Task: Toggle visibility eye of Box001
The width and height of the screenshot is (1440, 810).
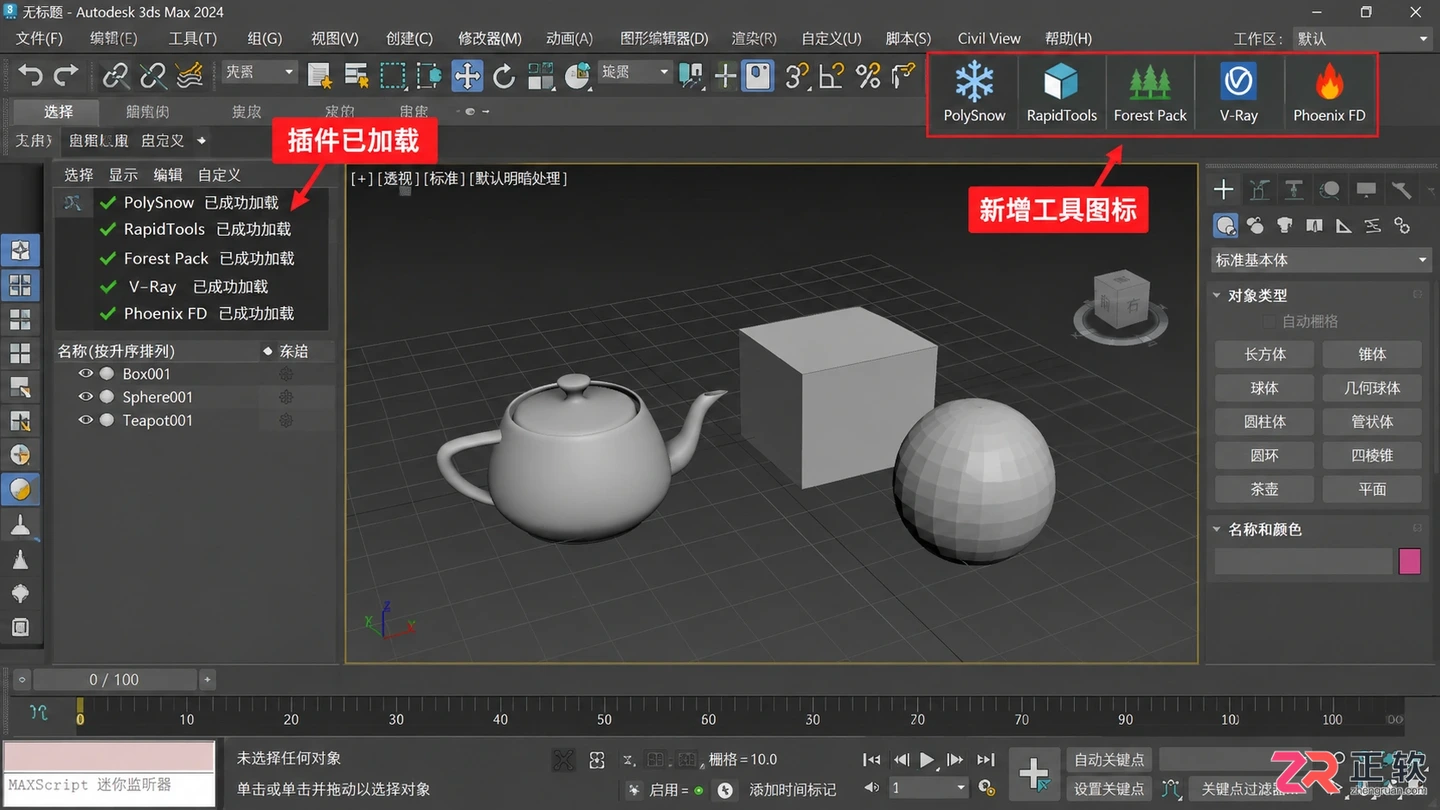Action: [86, 374]
